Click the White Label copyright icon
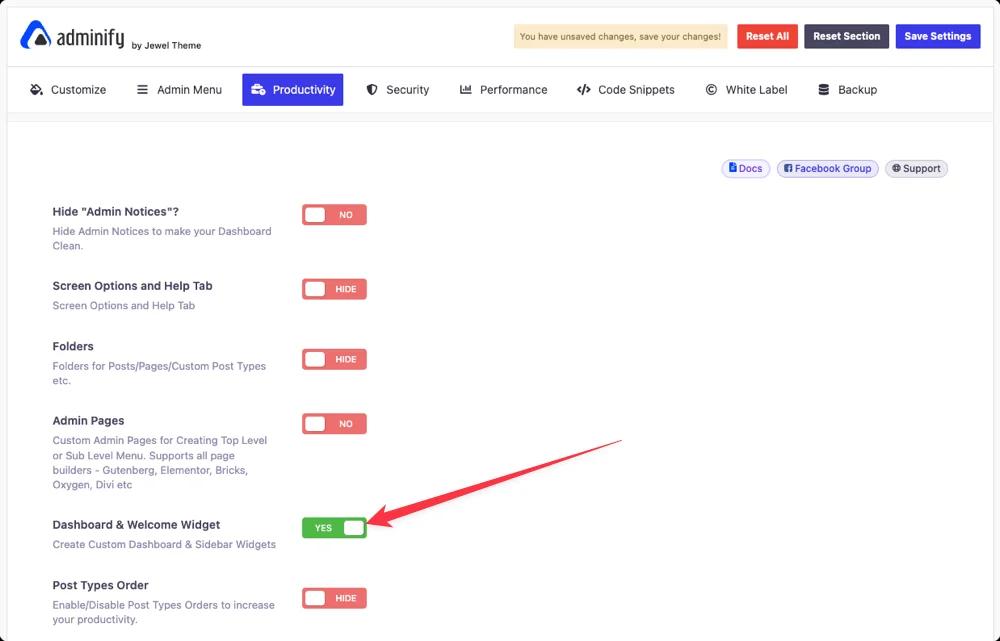The width and height of the screenshot is (1000, 641). 711,89
